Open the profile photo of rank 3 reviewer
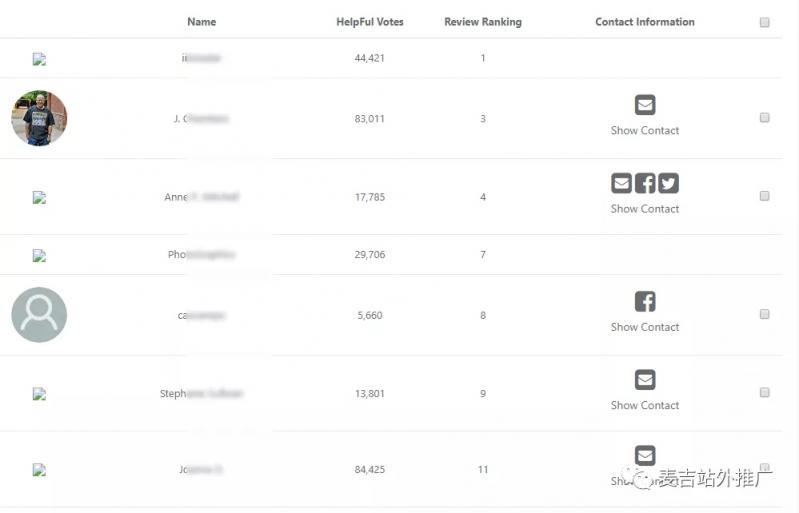 (39, 118)
